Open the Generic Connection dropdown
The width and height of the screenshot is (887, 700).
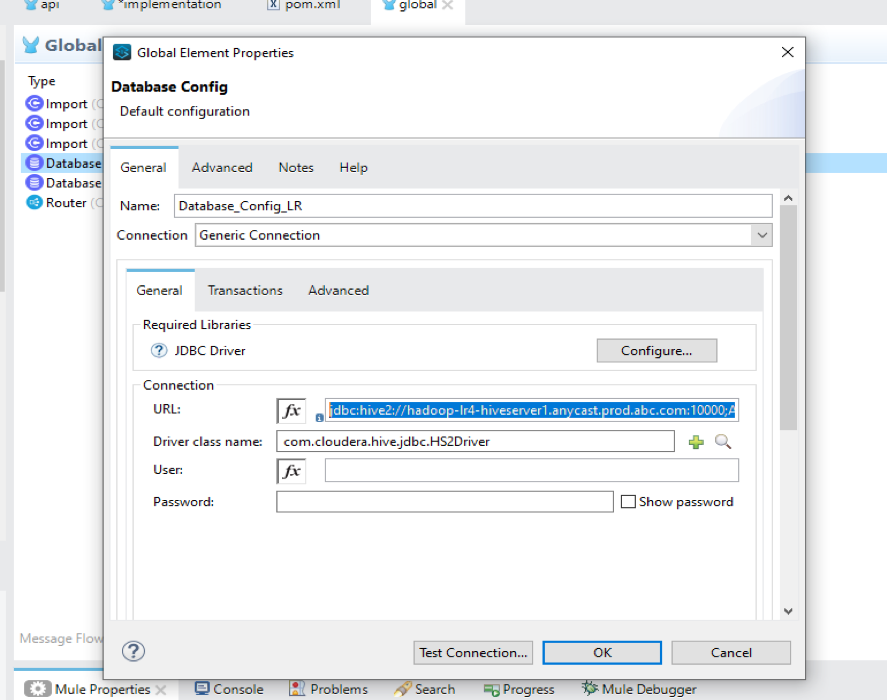(x=763, y=235)
